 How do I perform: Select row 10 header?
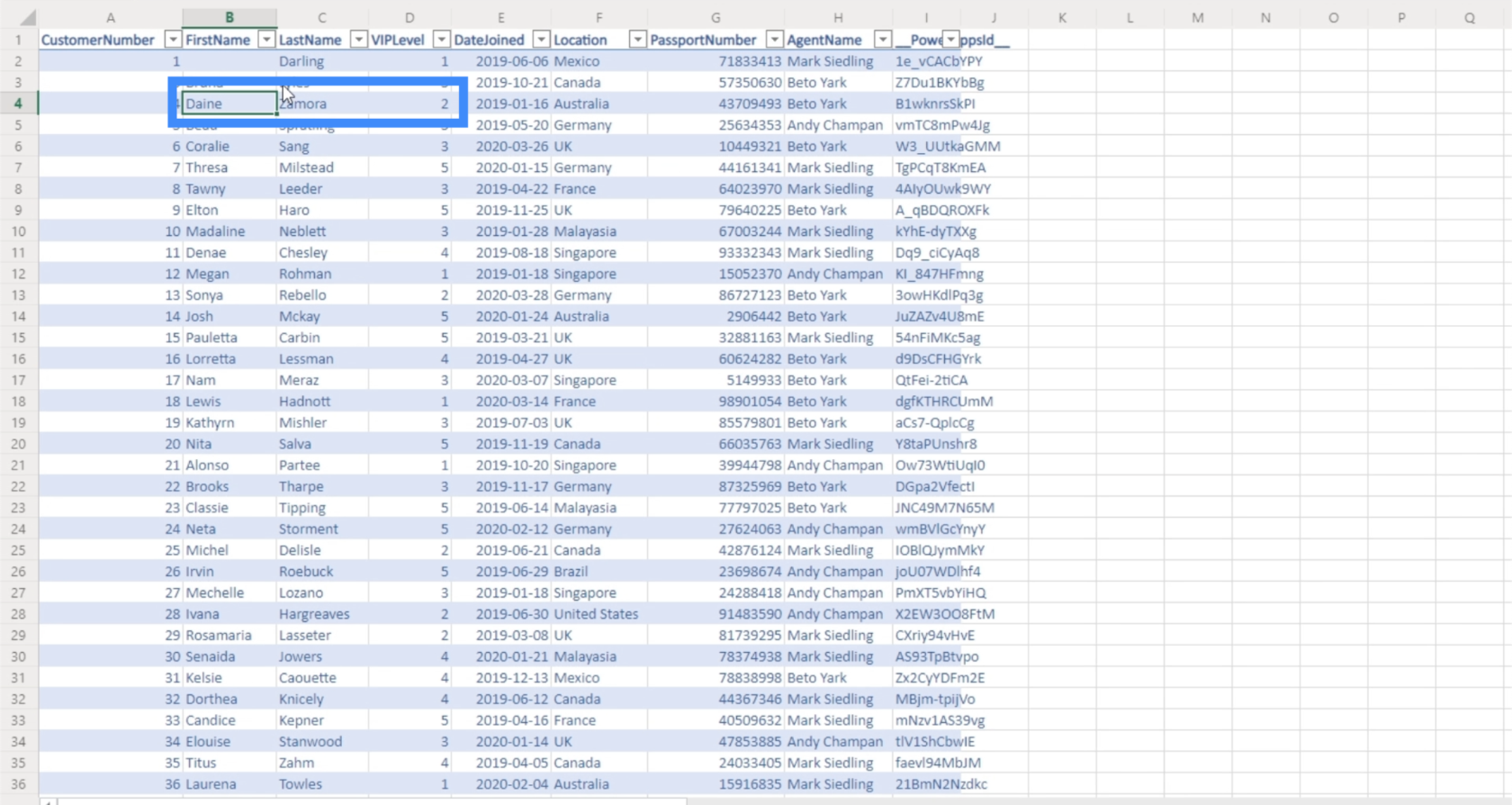18,231
